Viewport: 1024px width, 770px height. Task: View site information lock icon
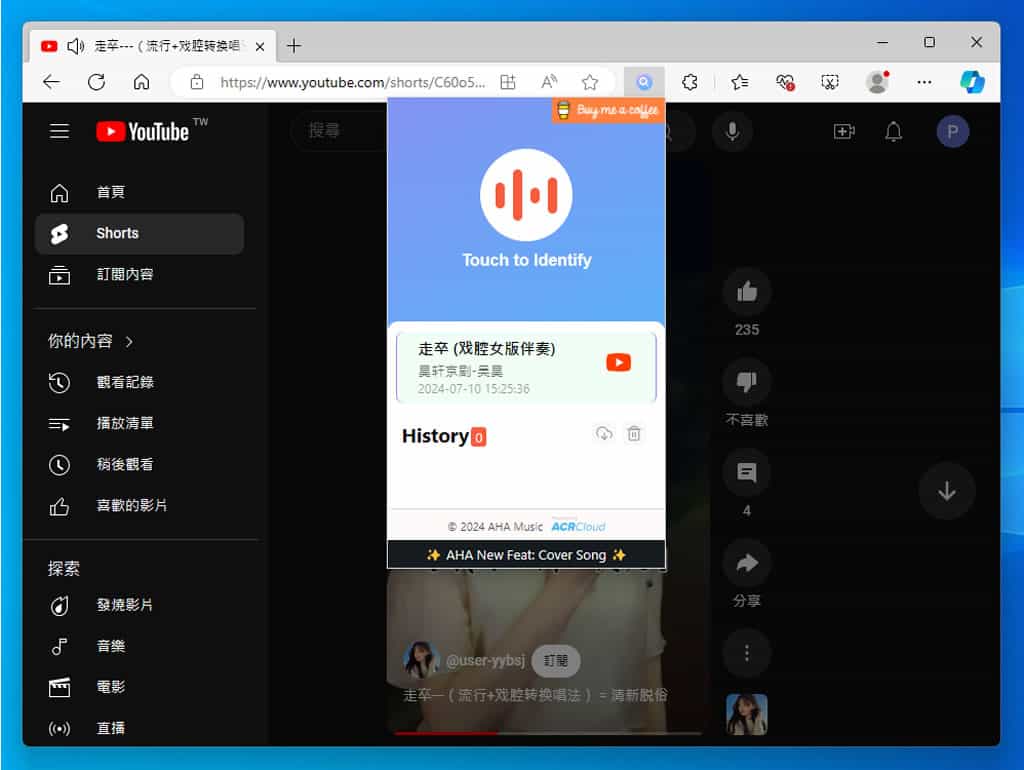pyautogui.click(x=197, y=82)
